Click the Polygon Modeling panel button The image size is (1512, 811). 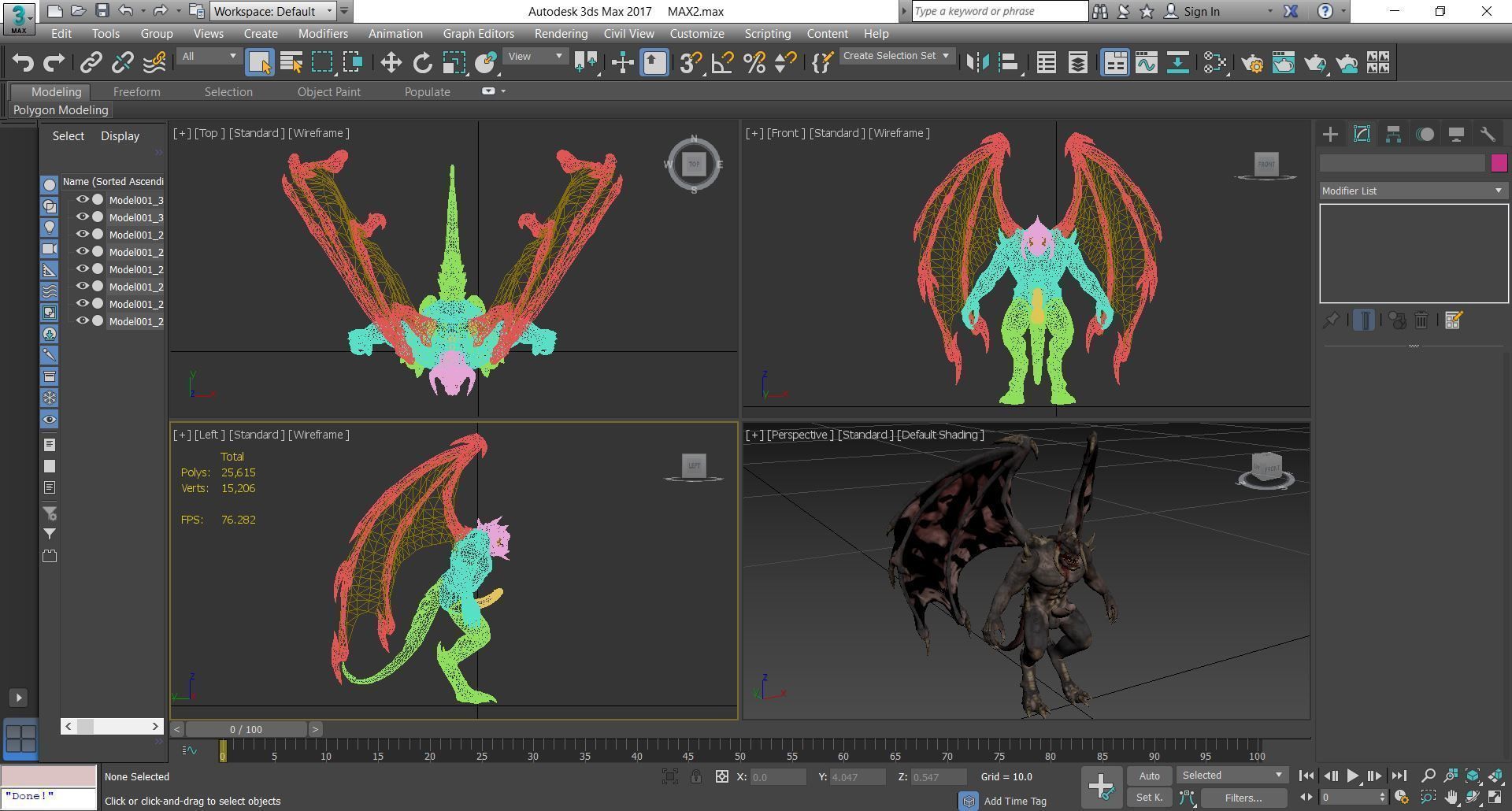61,110
